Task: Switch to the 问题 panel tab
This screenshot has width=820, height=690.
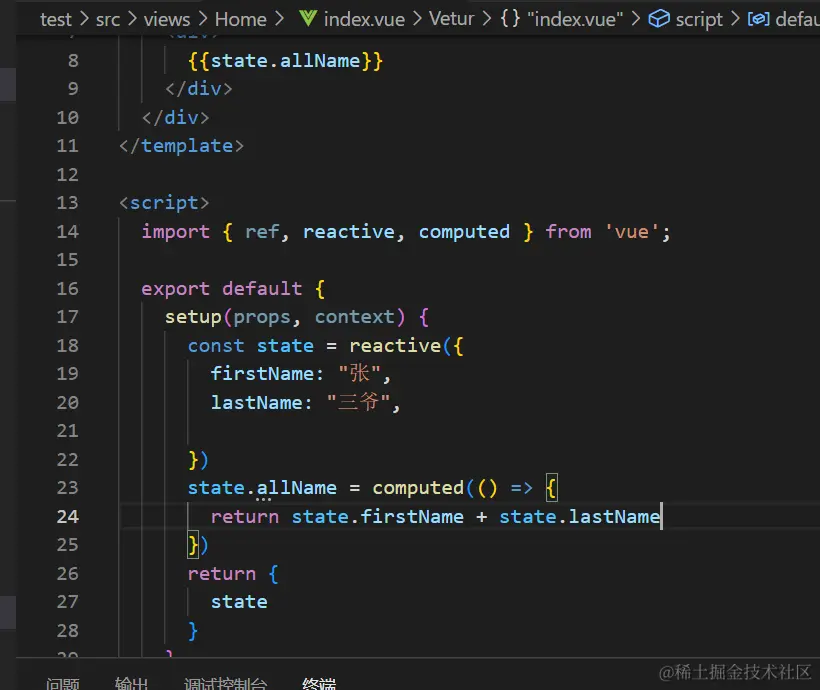Action: [62, 683]
